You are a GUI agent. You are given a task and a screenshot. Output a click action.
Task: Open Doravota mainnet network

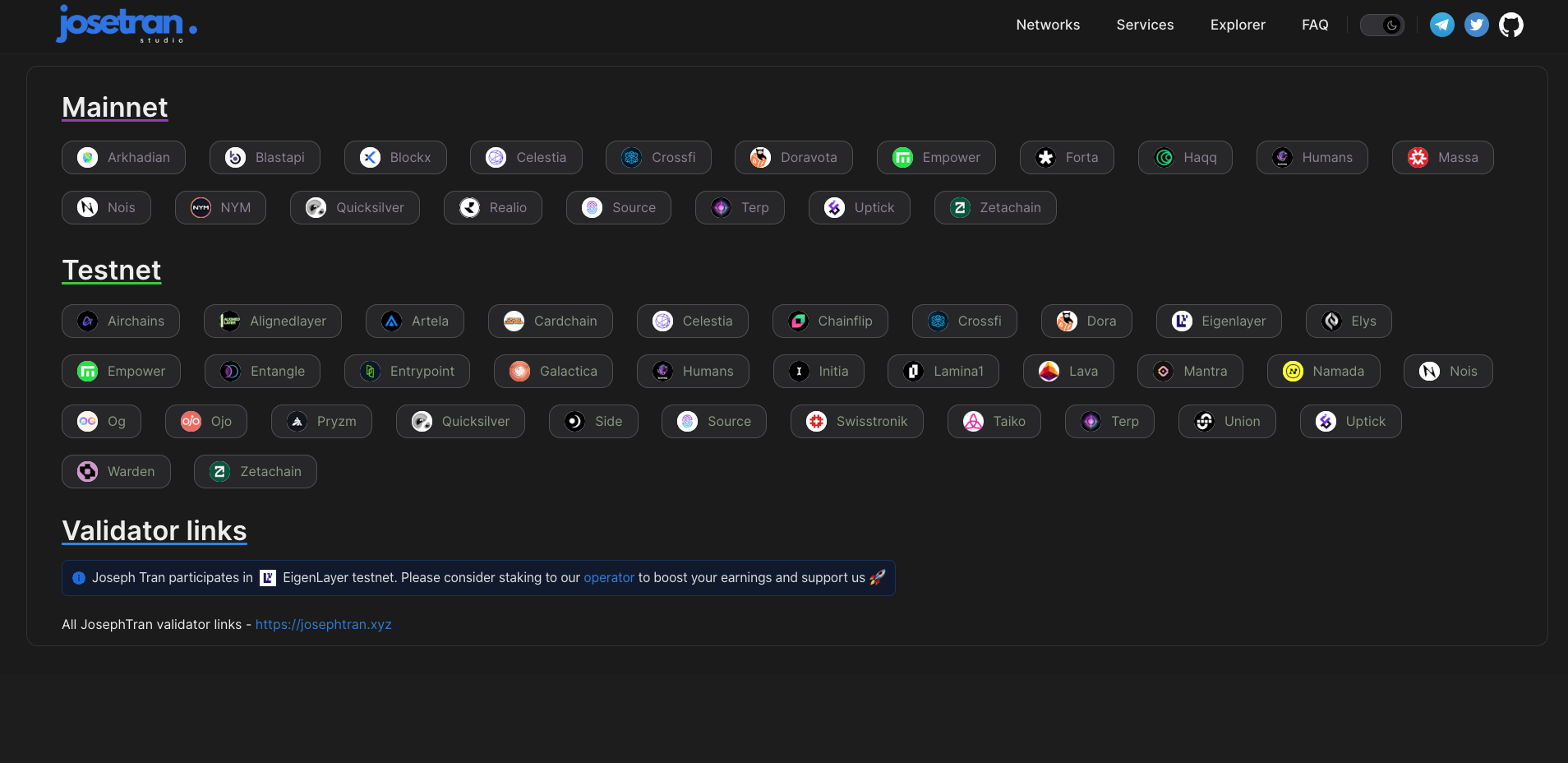click(x=793, y=157)
